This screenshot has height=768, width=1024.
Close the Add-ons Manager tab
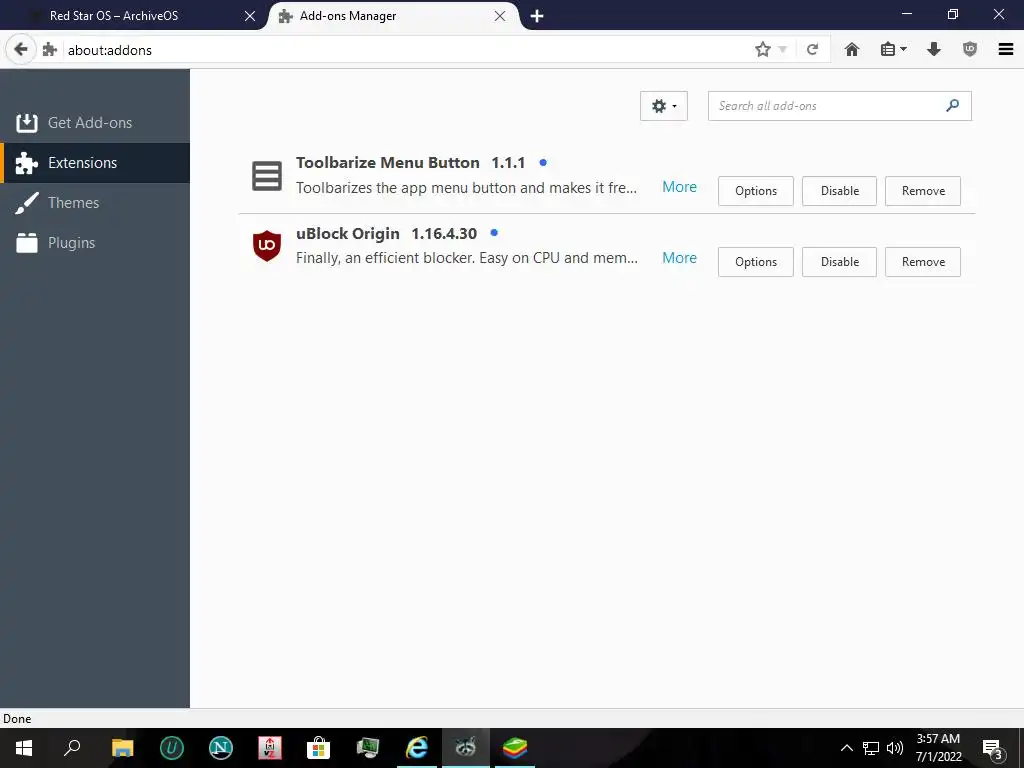coord(500,16)
